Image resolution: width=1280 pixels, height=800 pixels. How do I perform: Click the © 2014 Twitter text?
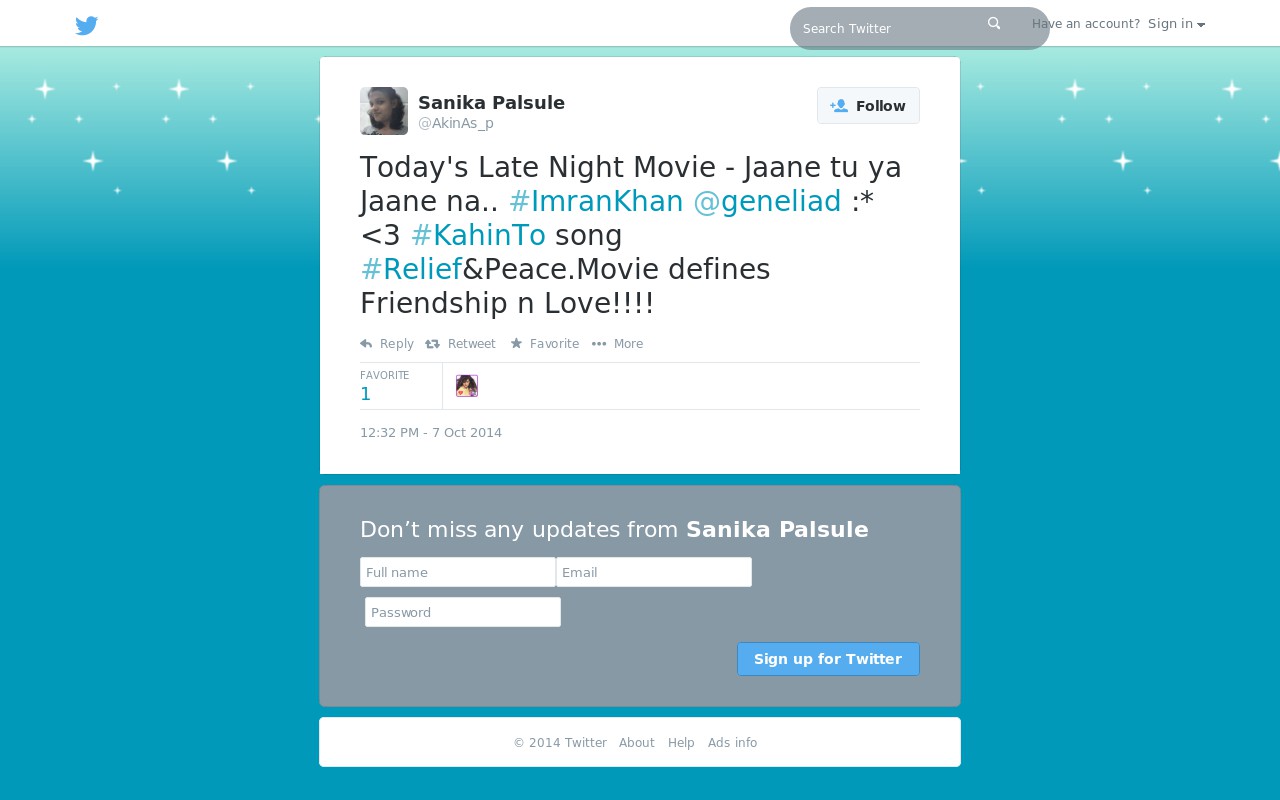click(x=560, y=743)
